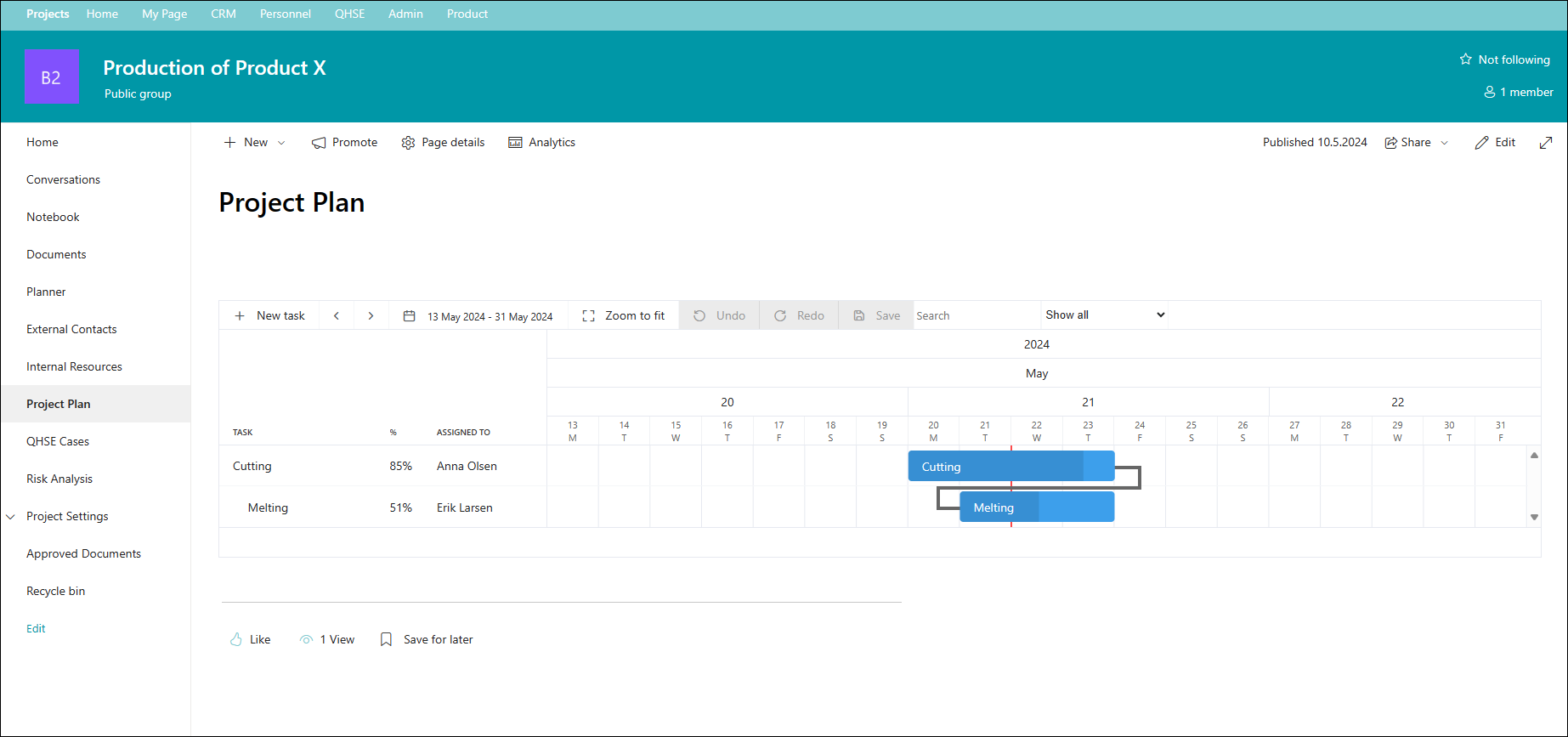This screenshot has height=737, width=1568.
Task: Select the Cutting task name cell
Action: (252, 466)
